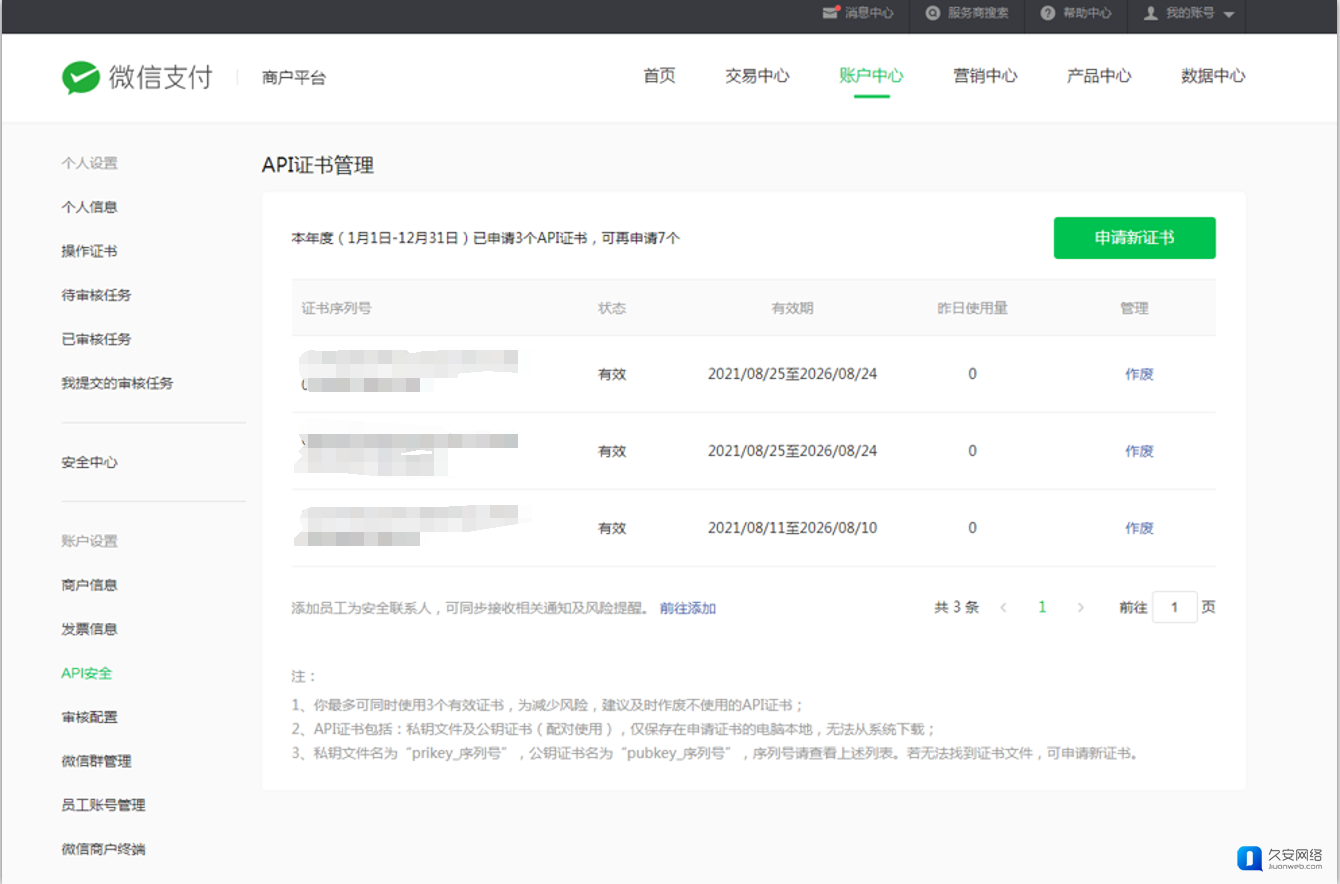1340x884 pixels.
Task: Click 作废 for the first certificate
Action: [1139, 374]
